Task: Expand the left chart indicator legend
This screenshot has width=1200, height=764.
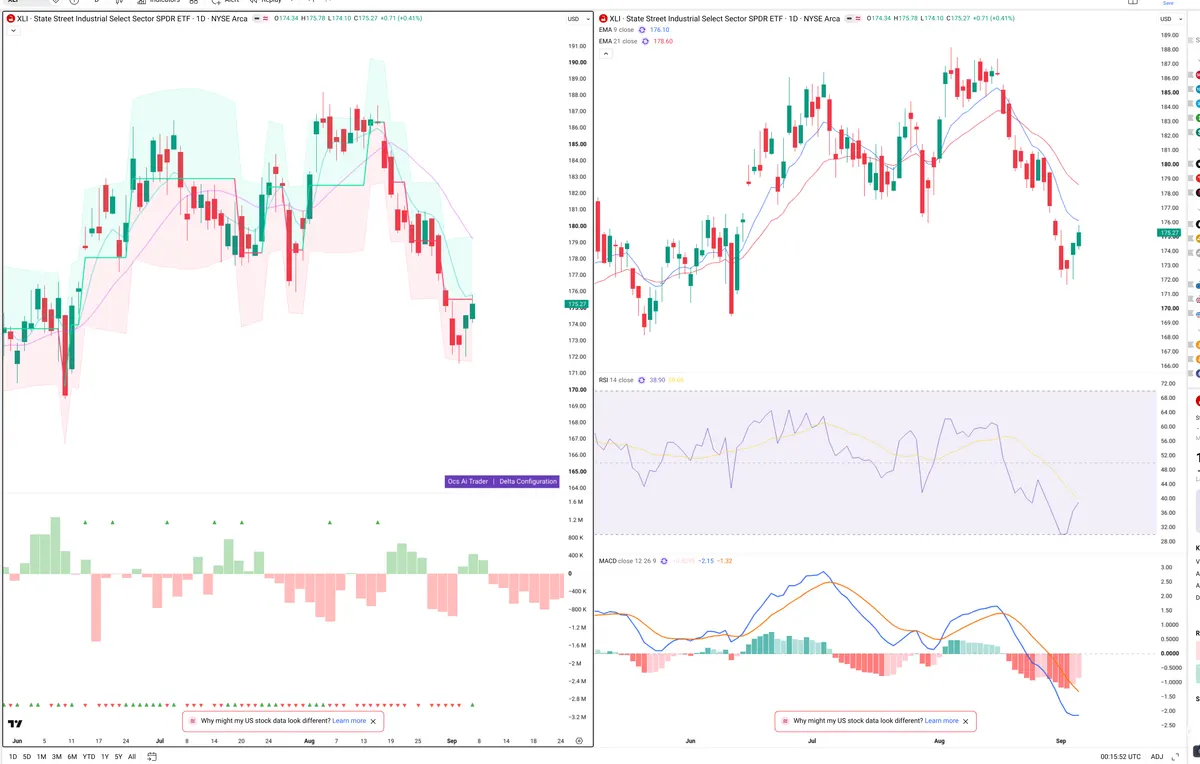Action: point(12,31)
